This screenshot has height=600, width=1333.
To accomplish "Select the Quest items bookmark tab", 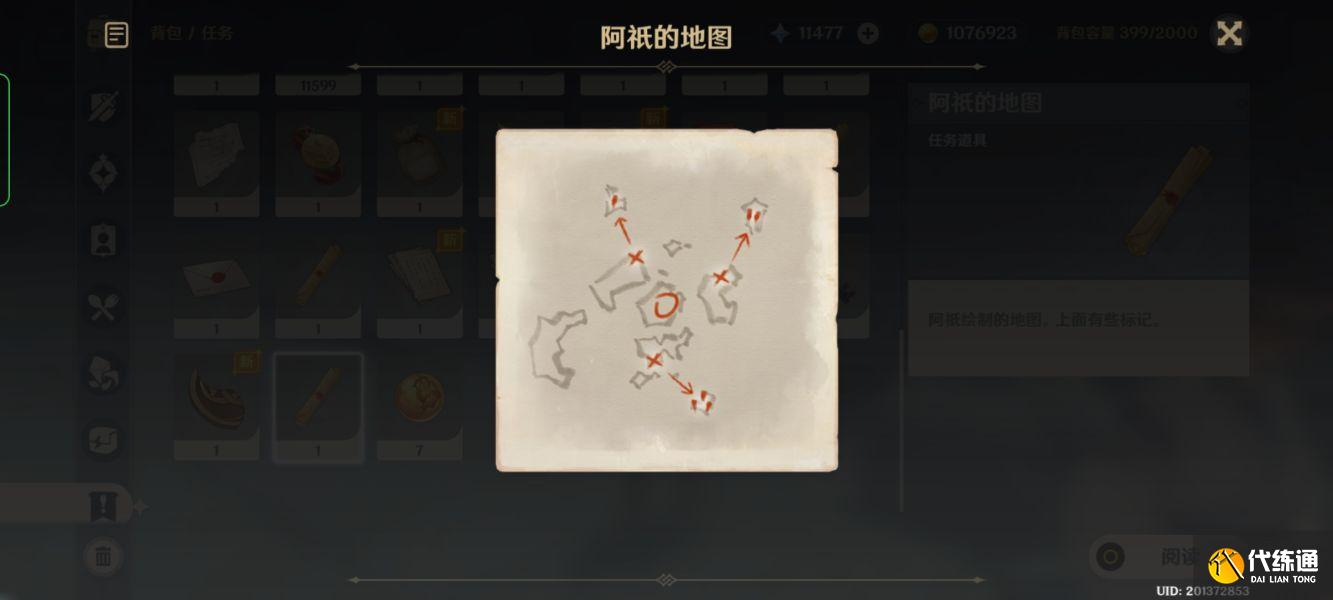I will coord(104,507).
